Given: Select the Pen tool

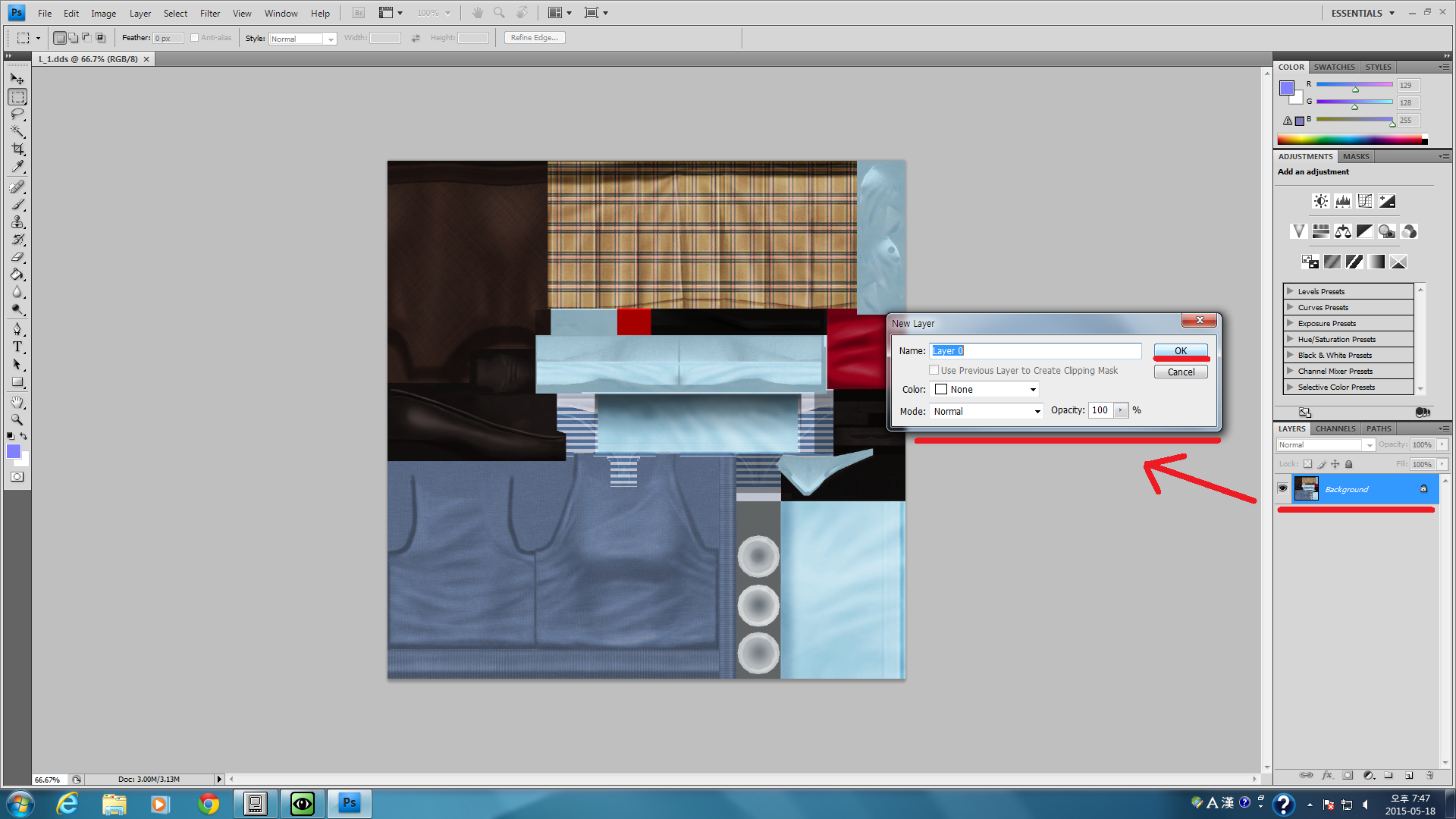Looking at the screenshot, I should click(17, 329).
